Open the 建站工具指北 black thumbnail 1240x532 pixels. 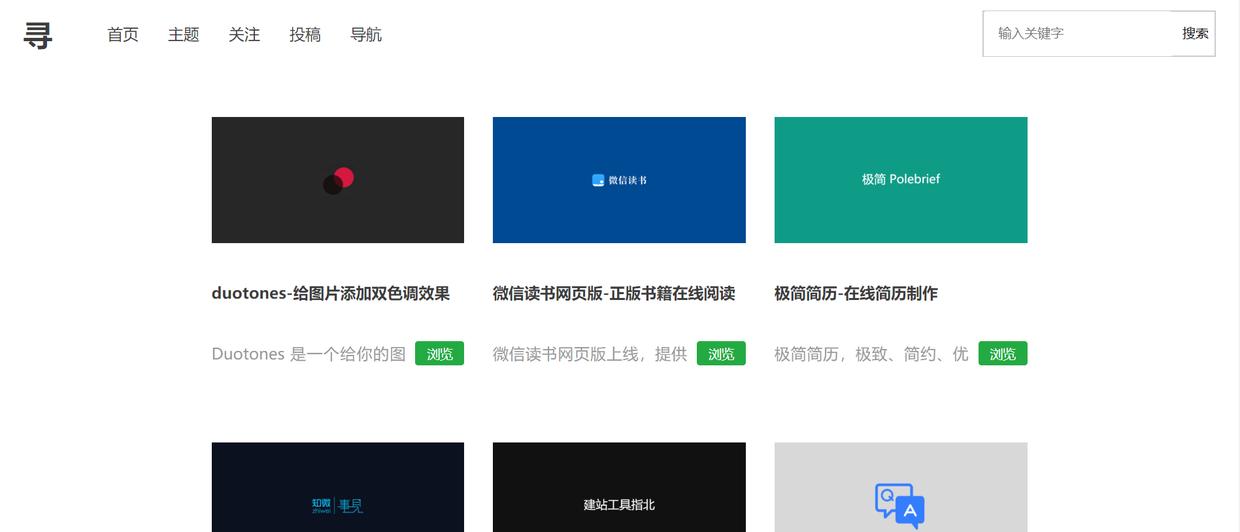tap(619, 487)
